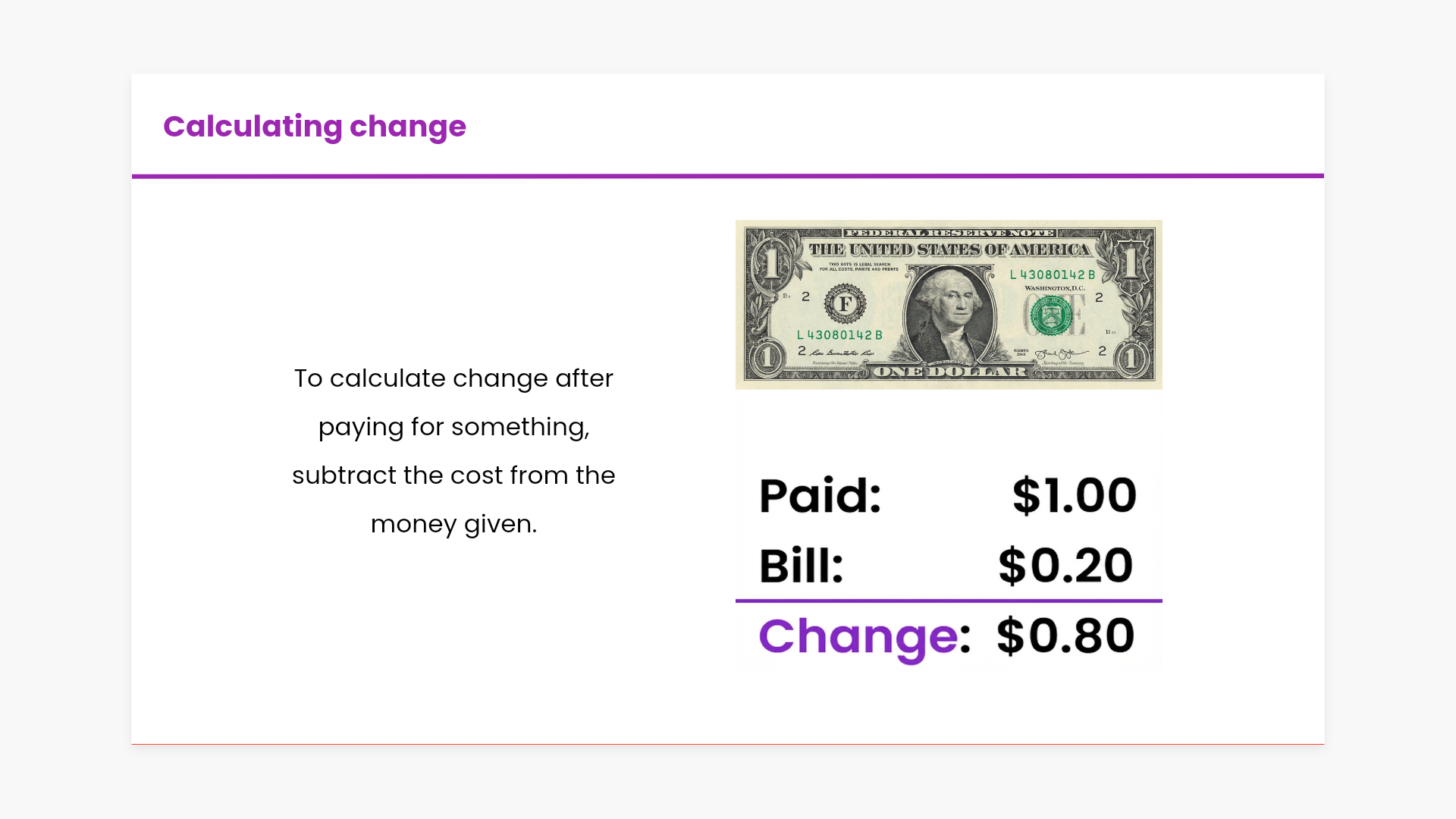The image size is (1456, 819).
Task: Click the purple "Change" label
Action: [x=858, y=636]
